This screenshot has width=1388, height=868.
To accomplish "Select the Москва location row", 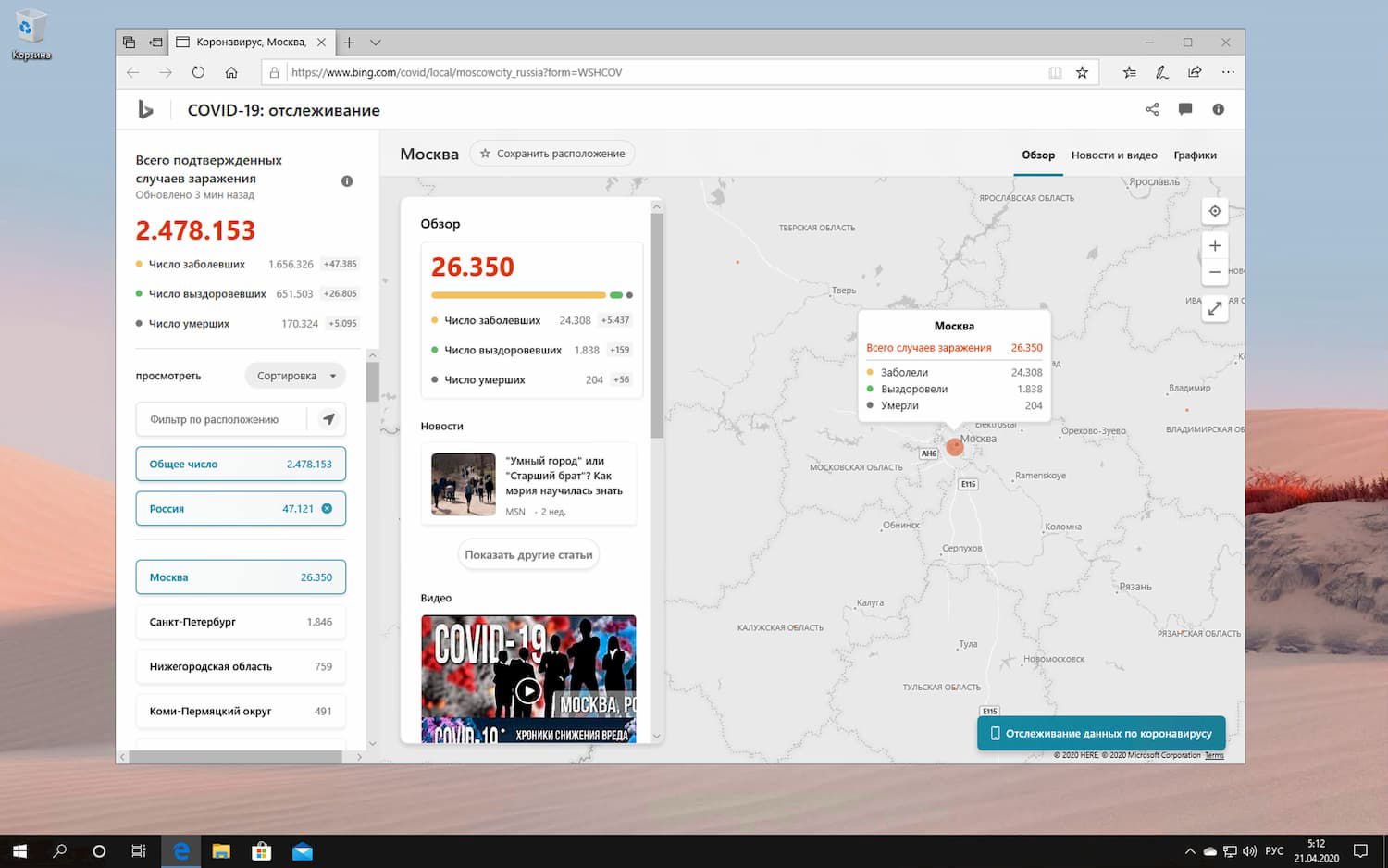I will click(x=241, y=577).
